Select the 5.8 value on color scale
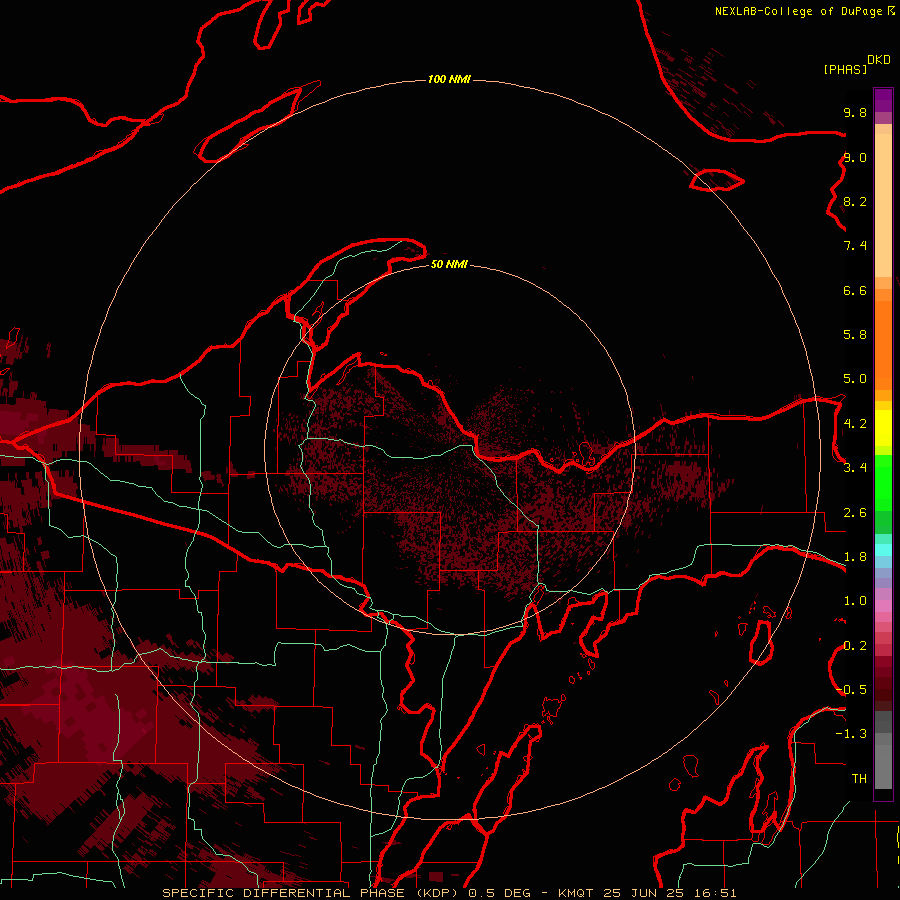Screen dimensions: 900x900 (x=855, y=335)
